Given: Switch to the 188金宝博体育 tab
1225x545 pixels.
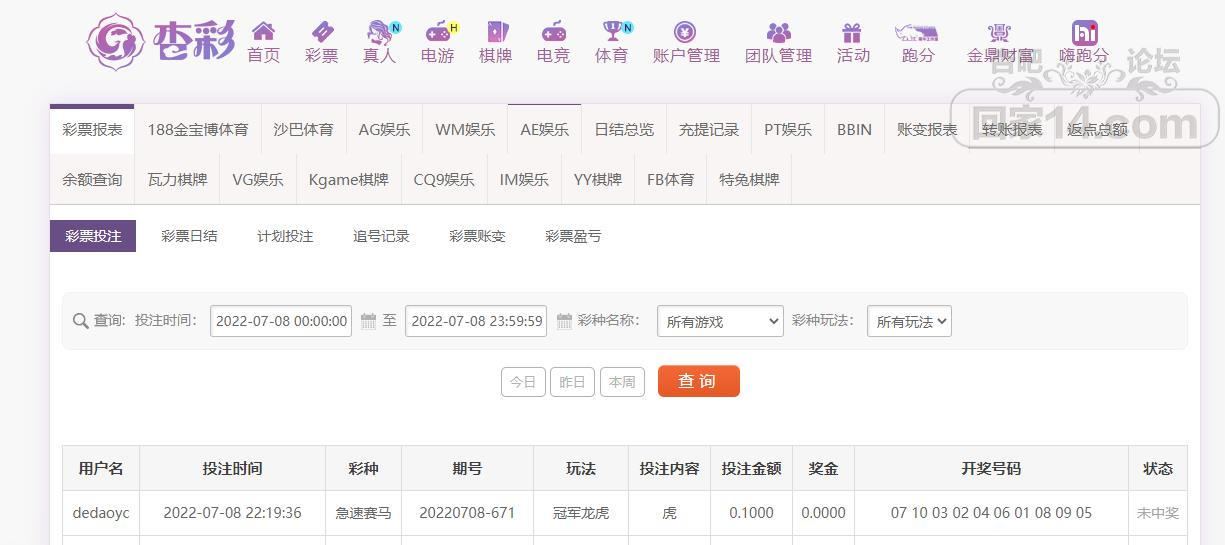Looking at the screenshot, I should point(198,130).
